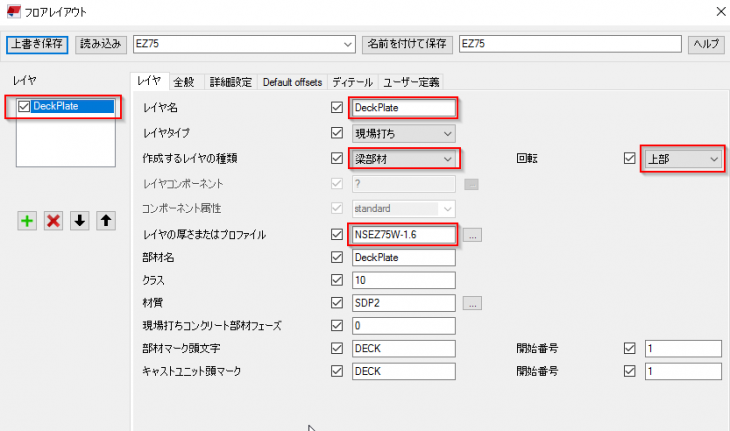Image resolution: width=730 pixels, height=431 pixels.
Task: Click the save-as name field containing EZ75
Action: [570, 44]
